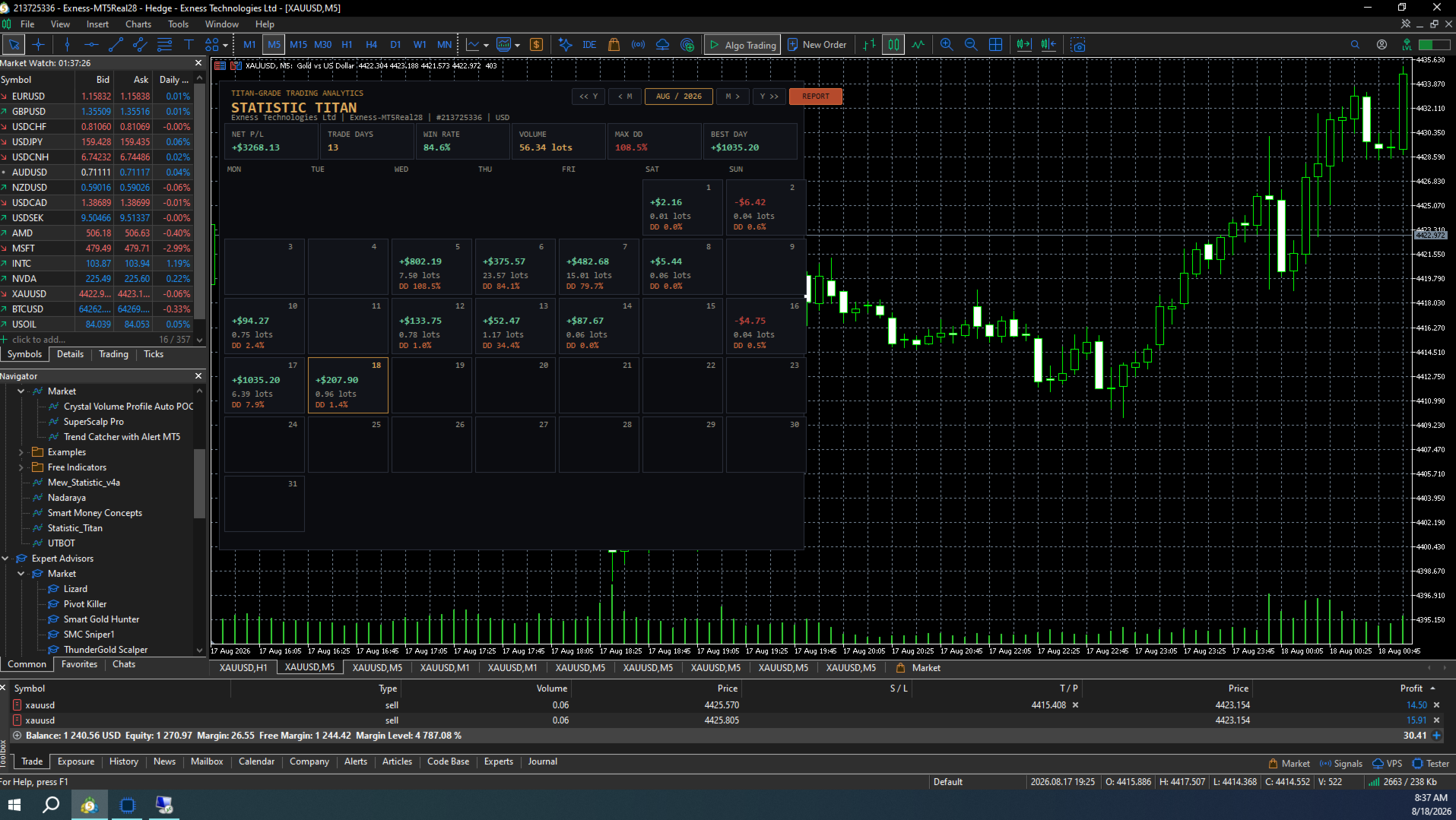Draw a vertical line tool
The width and height of the screenshot is (1456, 820).
pos(67,45)
